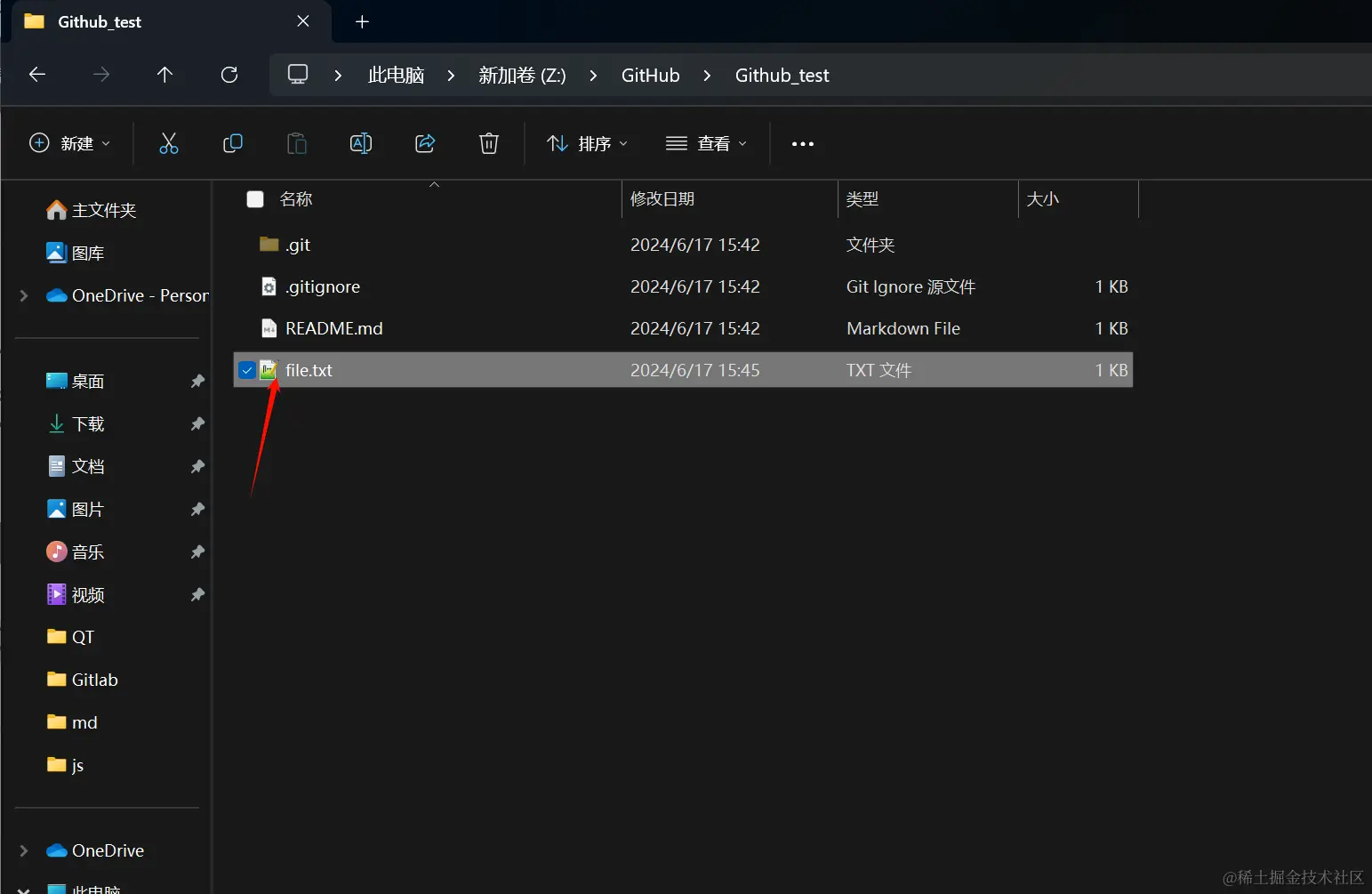Expand chevron after 新加卷 (Z:) in breadcrumb
This screenshot has width=1372, height=894.
coord(593,76)
